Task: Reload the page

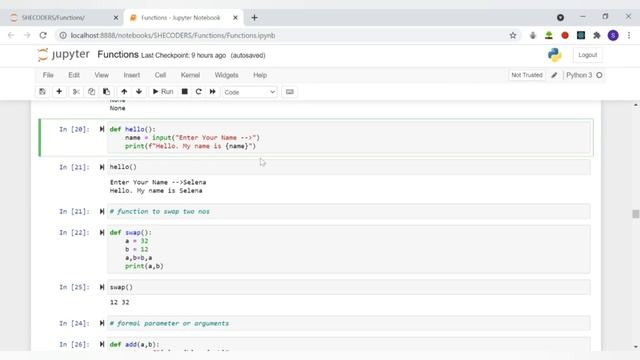Action: [43, 36]
